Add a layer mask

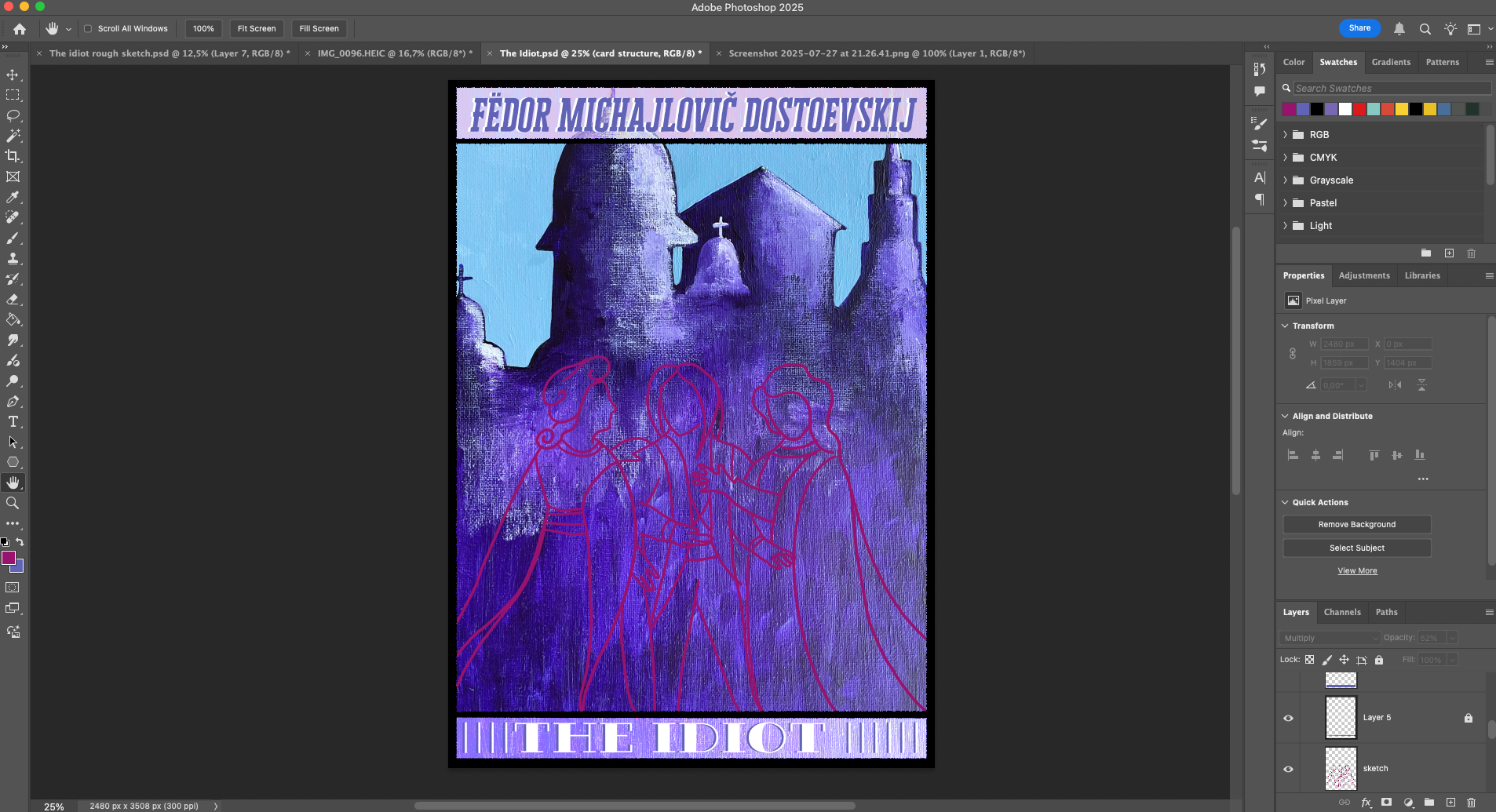pyautogui.click(x=1387, y=802)
